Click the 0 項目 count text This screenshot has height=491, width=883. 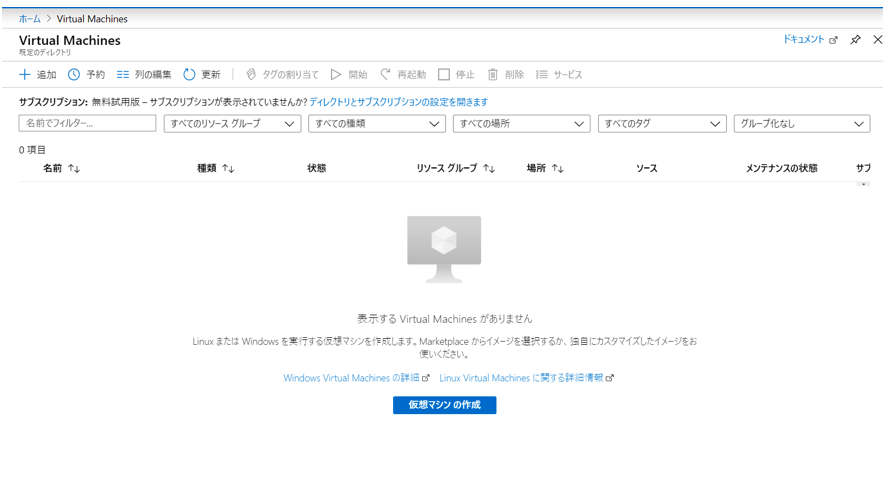point(32,150)
